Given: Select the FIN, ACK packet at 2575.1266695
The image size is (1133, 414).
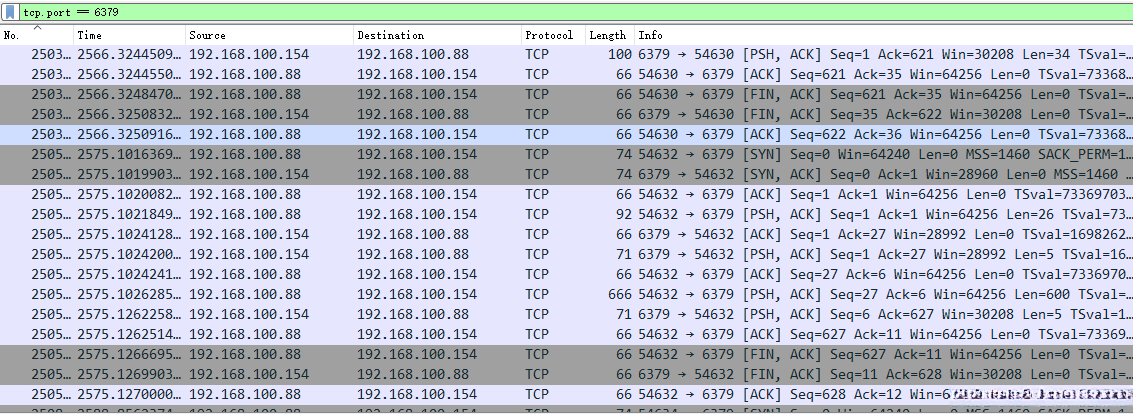Looking at the screenshot, I should pyautogui.click(x=566, y=355).
